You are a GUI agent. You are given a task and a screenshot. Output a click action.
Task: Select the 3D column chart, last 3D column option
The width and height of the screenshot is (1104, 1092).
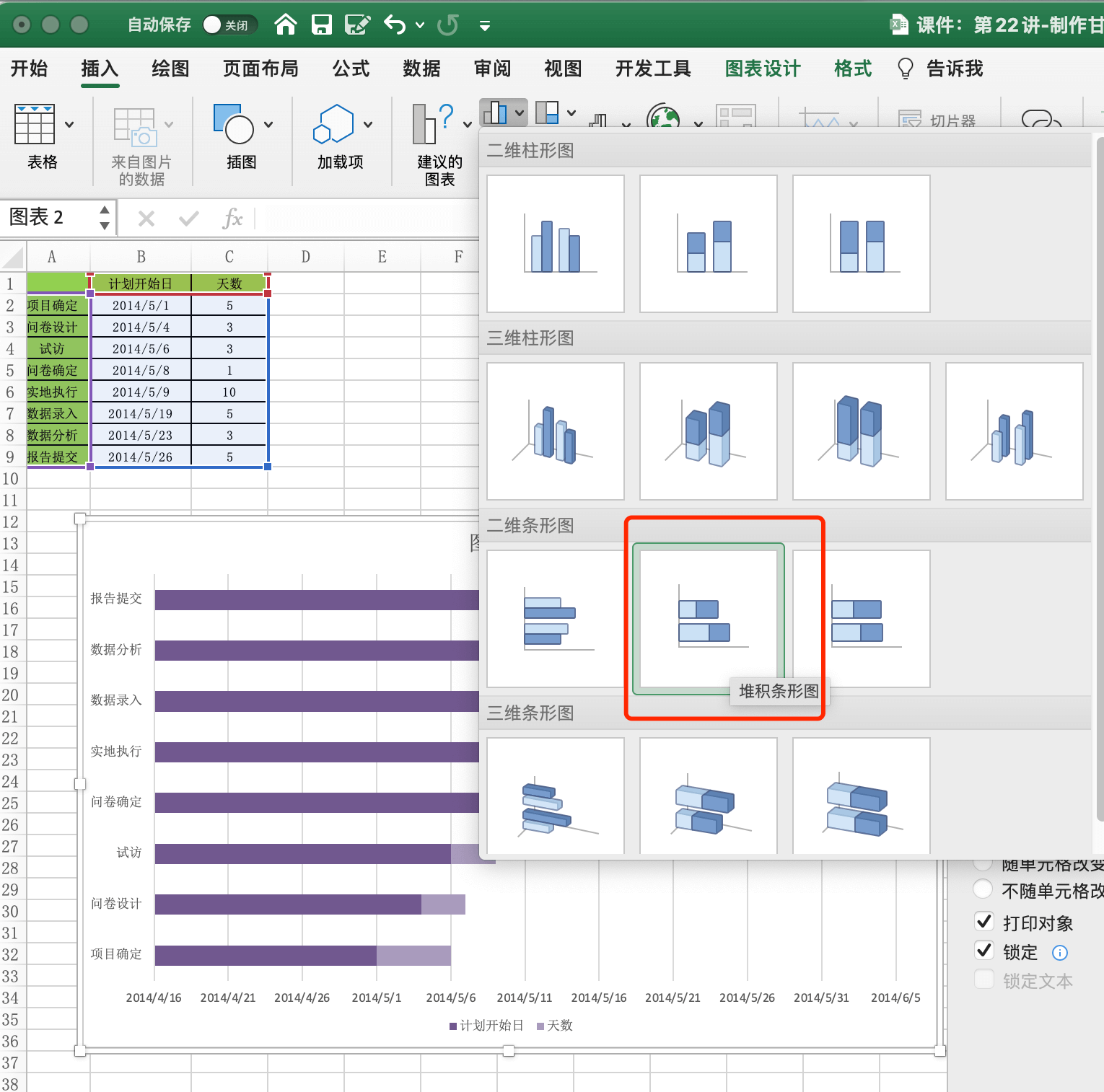pos(1015,431)
